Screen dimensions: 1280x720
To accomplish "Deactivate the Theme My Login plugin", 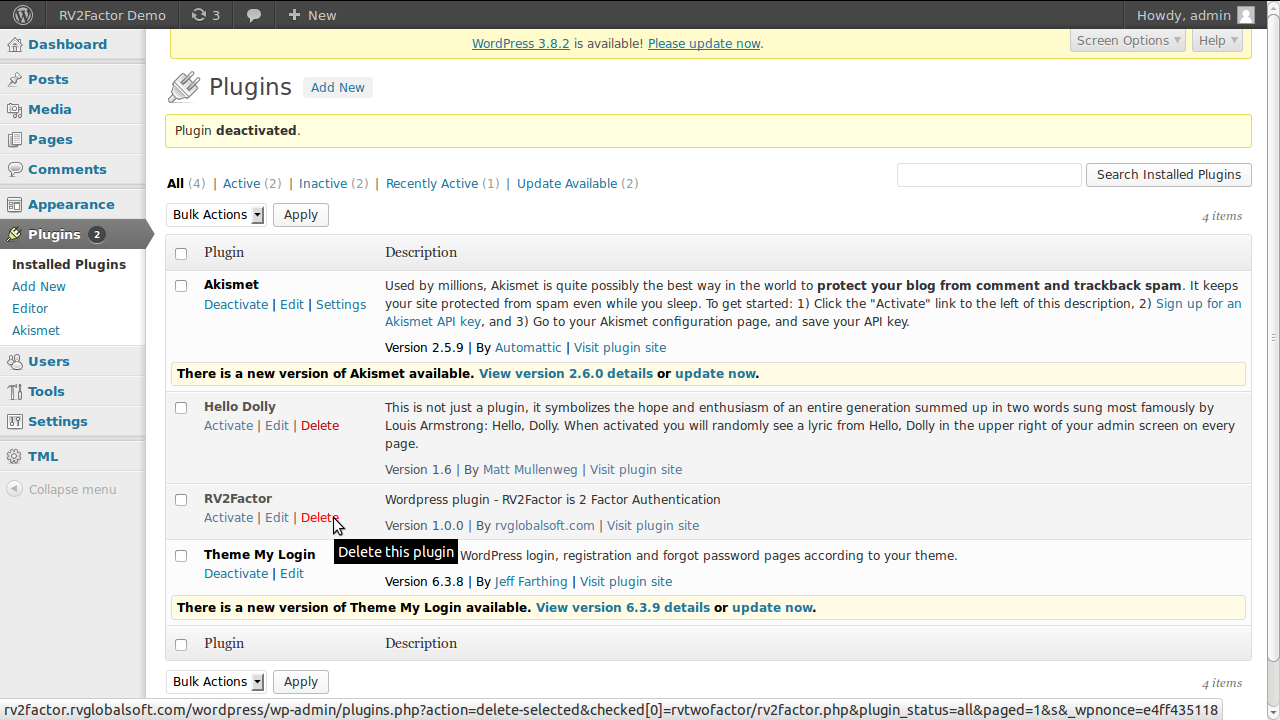I will point(236,573).
